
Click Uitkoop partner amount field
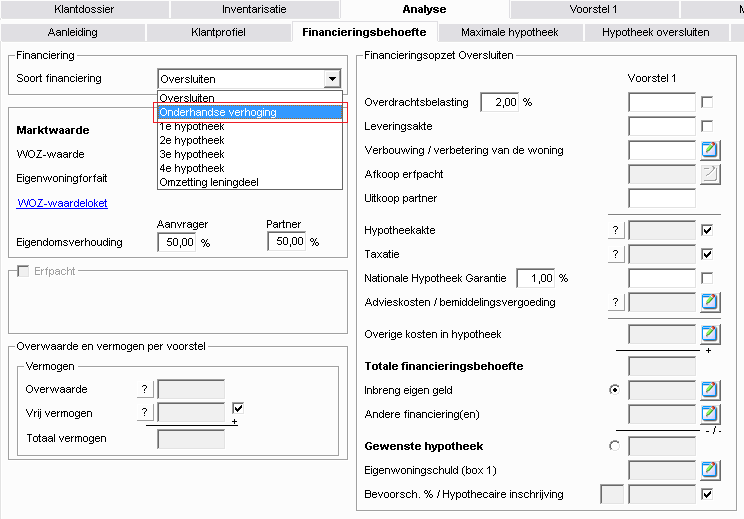click(662, 198)
